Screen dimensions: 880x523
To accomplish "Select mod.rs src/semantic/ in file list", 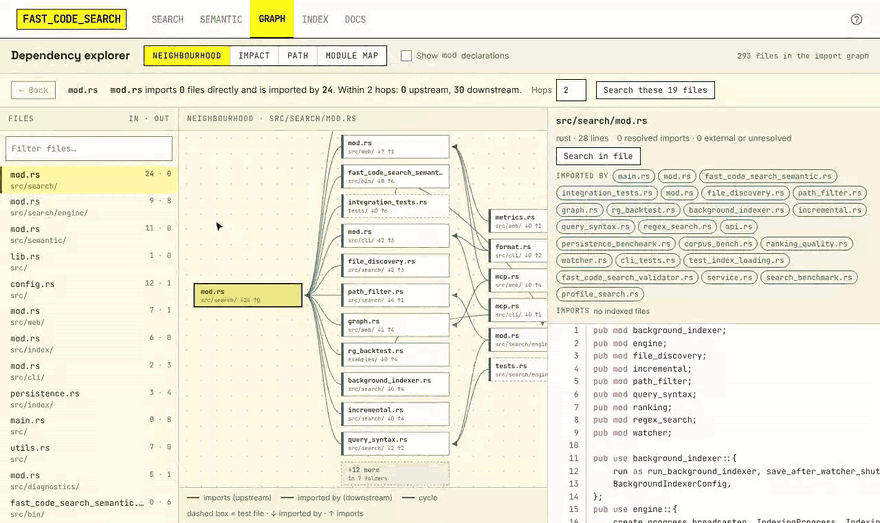I will point(89,235).
